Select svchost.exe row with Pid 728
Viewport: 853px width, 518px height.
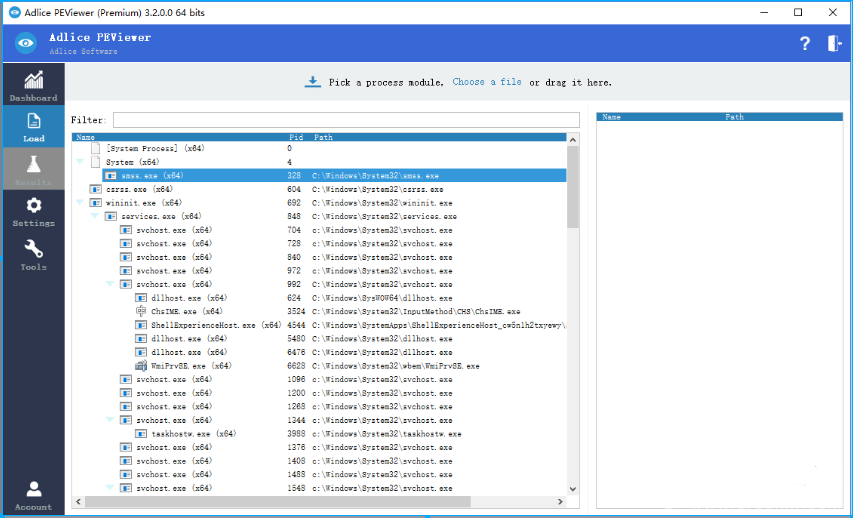coord(319,244)
